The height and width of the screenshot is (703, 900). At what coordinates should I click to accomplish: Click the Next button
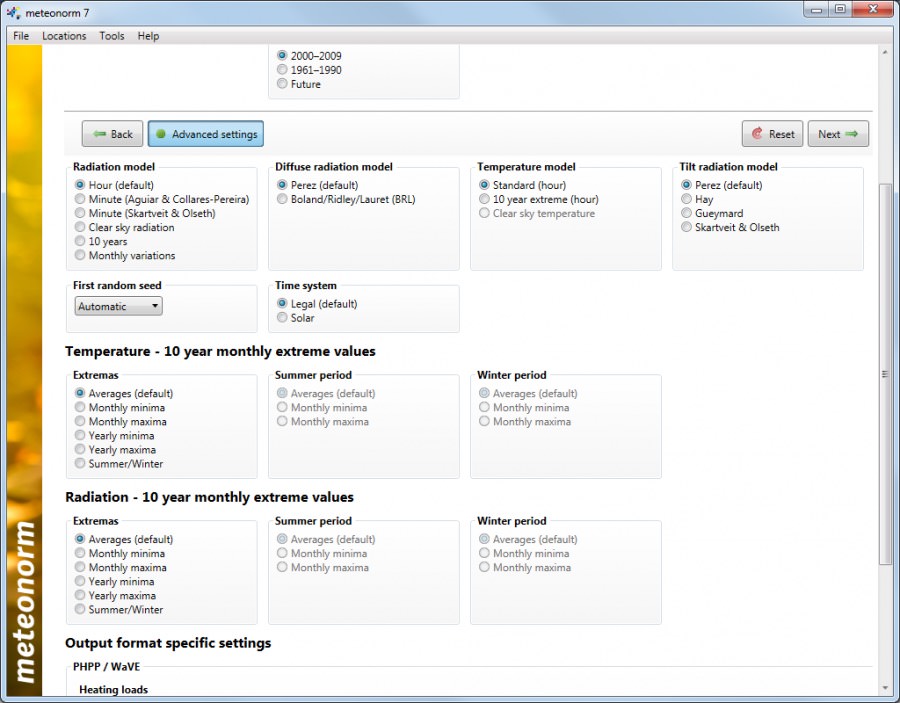click(x=838, y=133)
